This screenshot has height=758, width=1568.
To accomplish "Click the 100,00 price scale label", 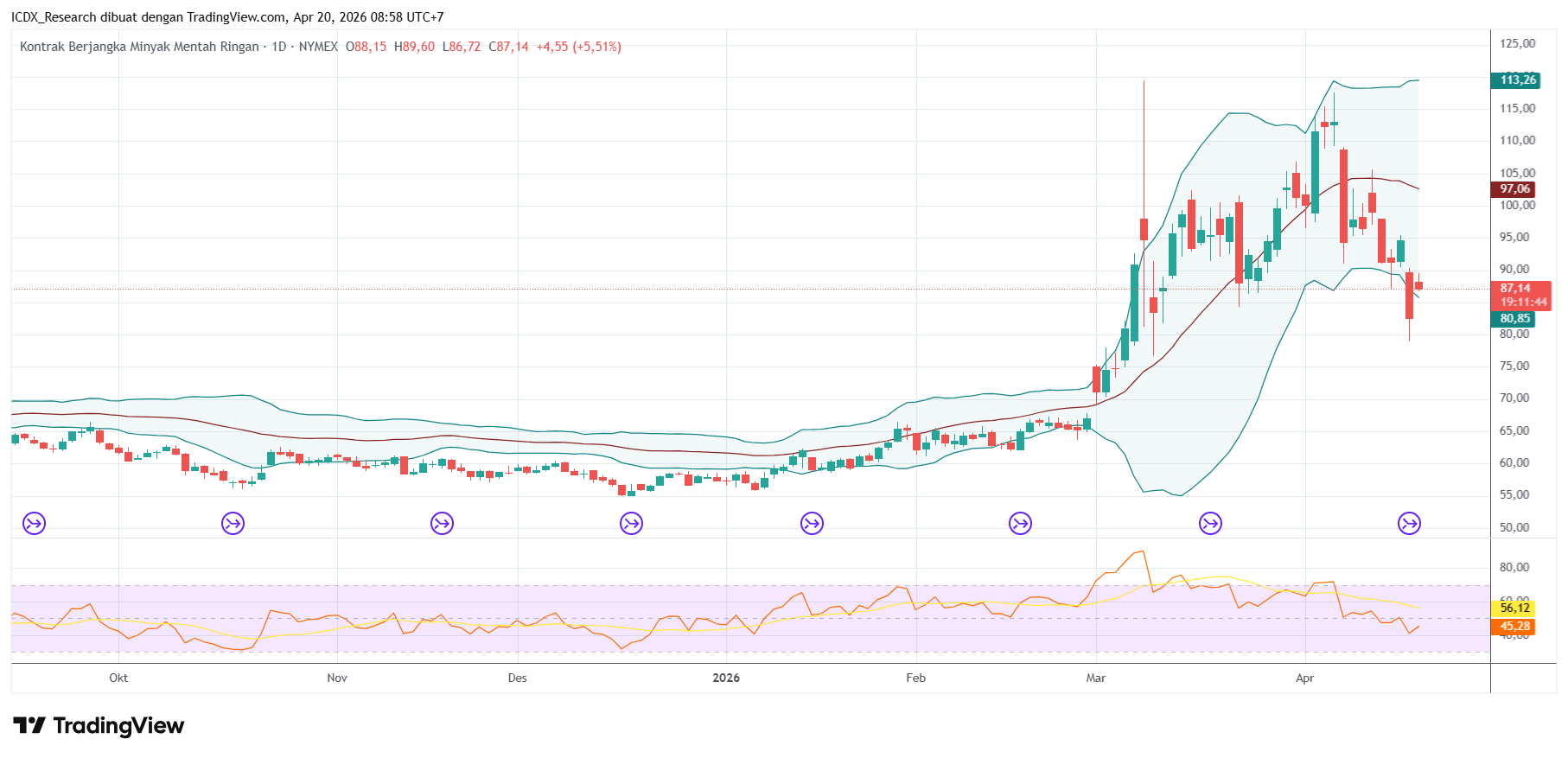I will [1518, 206].
